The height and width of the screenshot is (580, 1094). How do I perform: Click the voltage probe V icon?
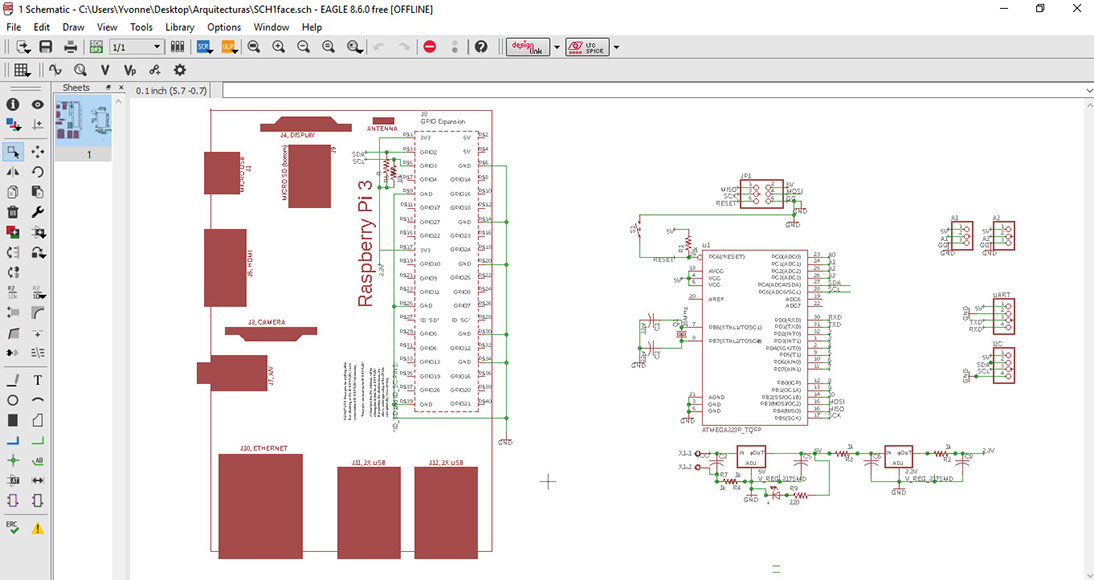pyautogui.click(x=105, y=70)
